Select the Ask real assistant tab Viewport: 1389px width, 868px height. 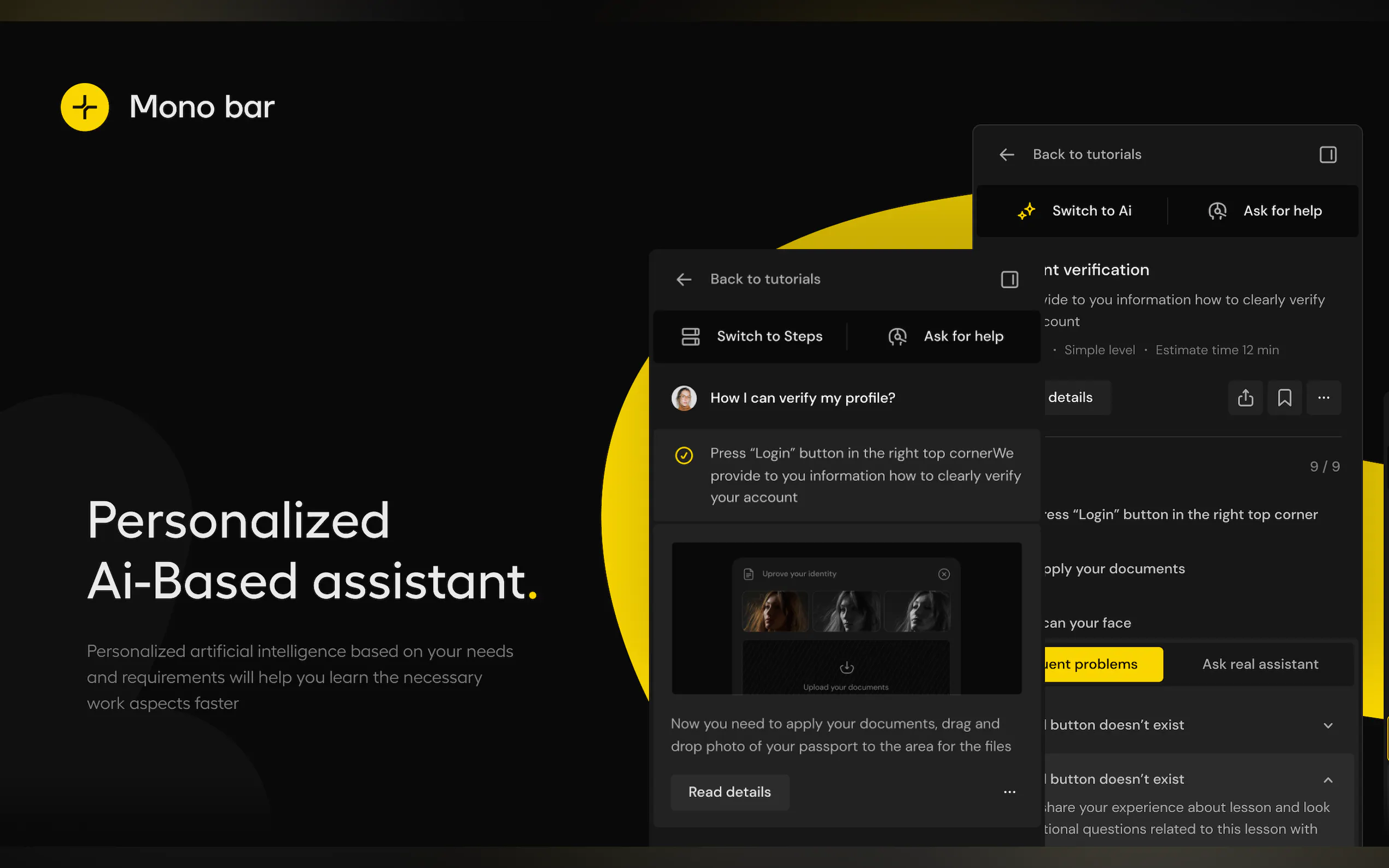coord(1260,664)
